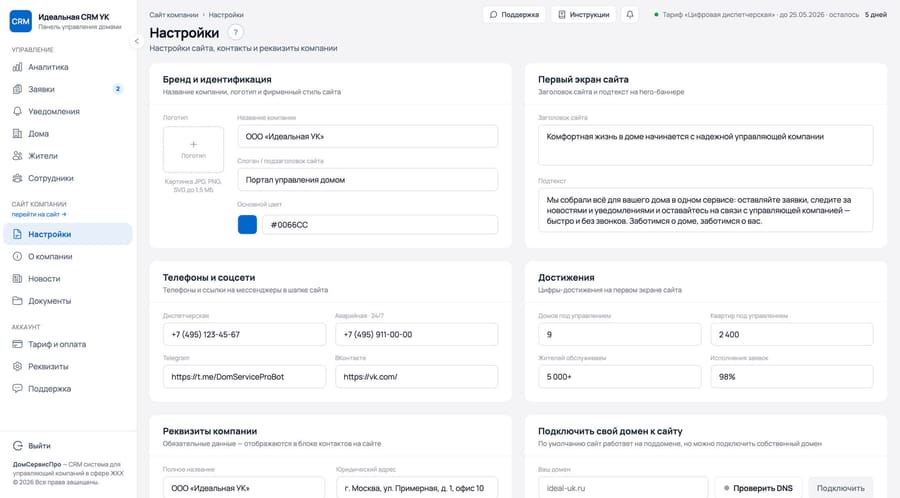Click the Подключить domain button
This screenshot has height=498, width=900.
pos(840,488)
